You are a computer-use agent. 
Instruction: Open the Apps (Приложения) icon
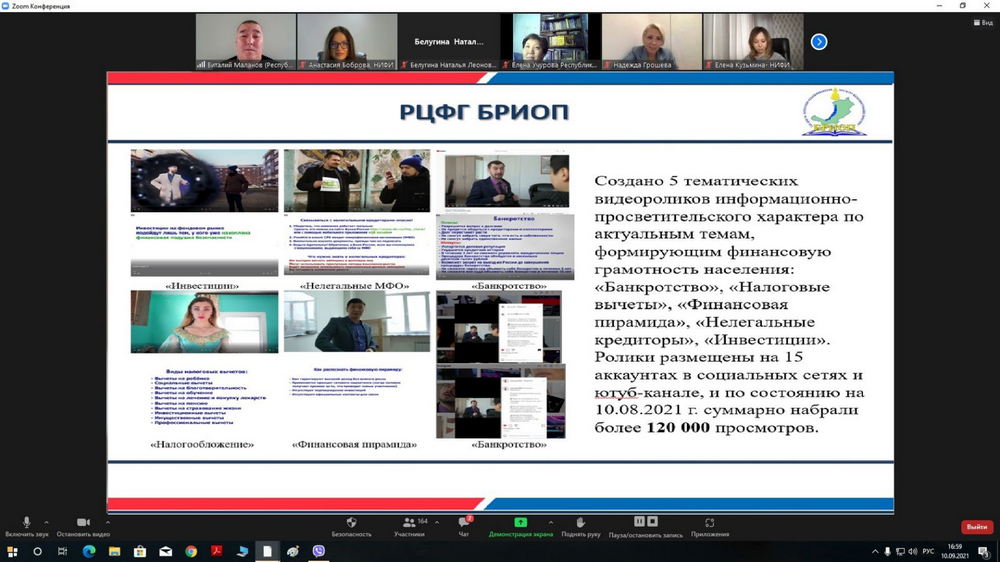click(709, 523)
